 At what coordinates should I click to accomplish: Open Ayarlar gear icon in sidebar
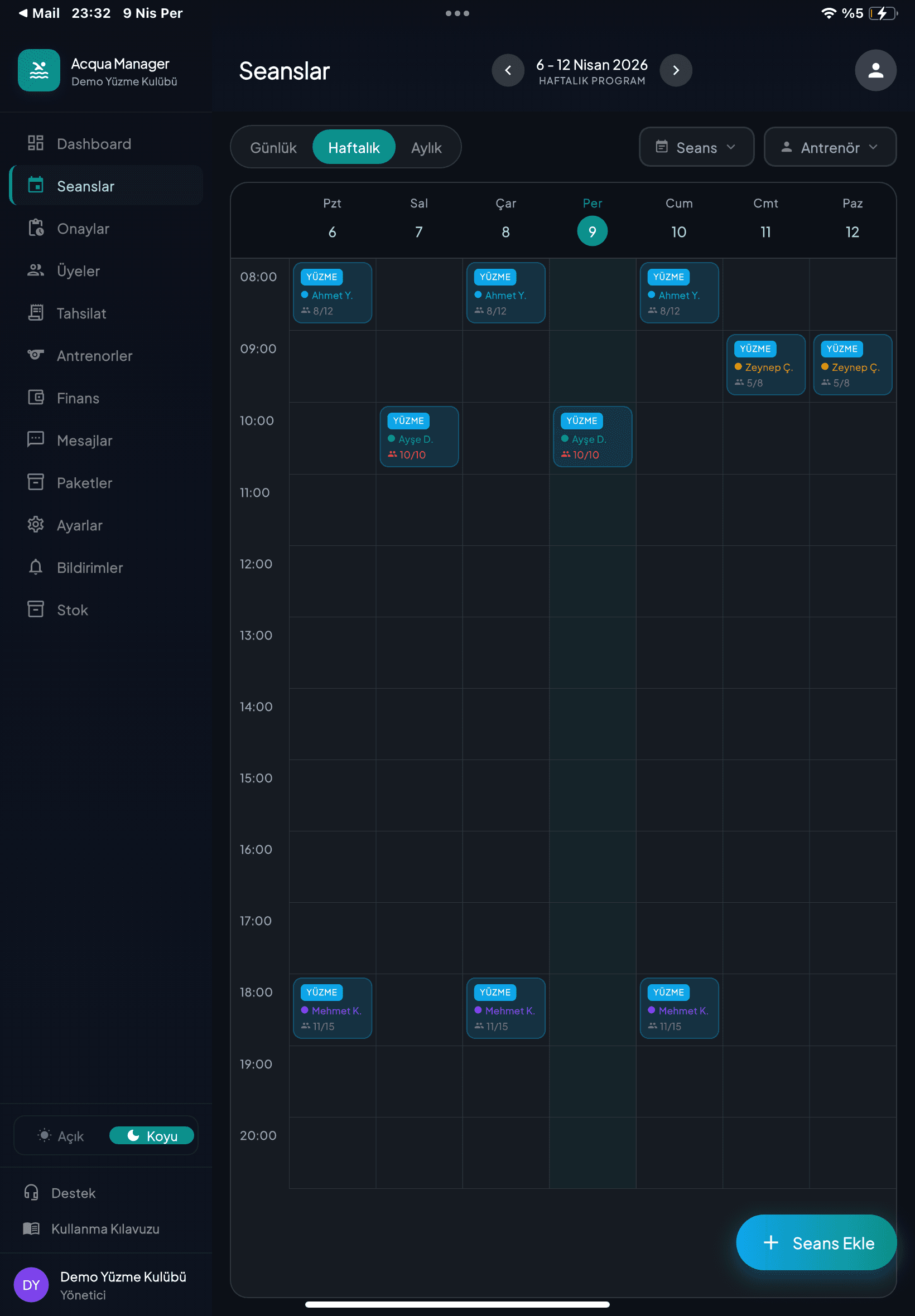click(x=36, y=525)
